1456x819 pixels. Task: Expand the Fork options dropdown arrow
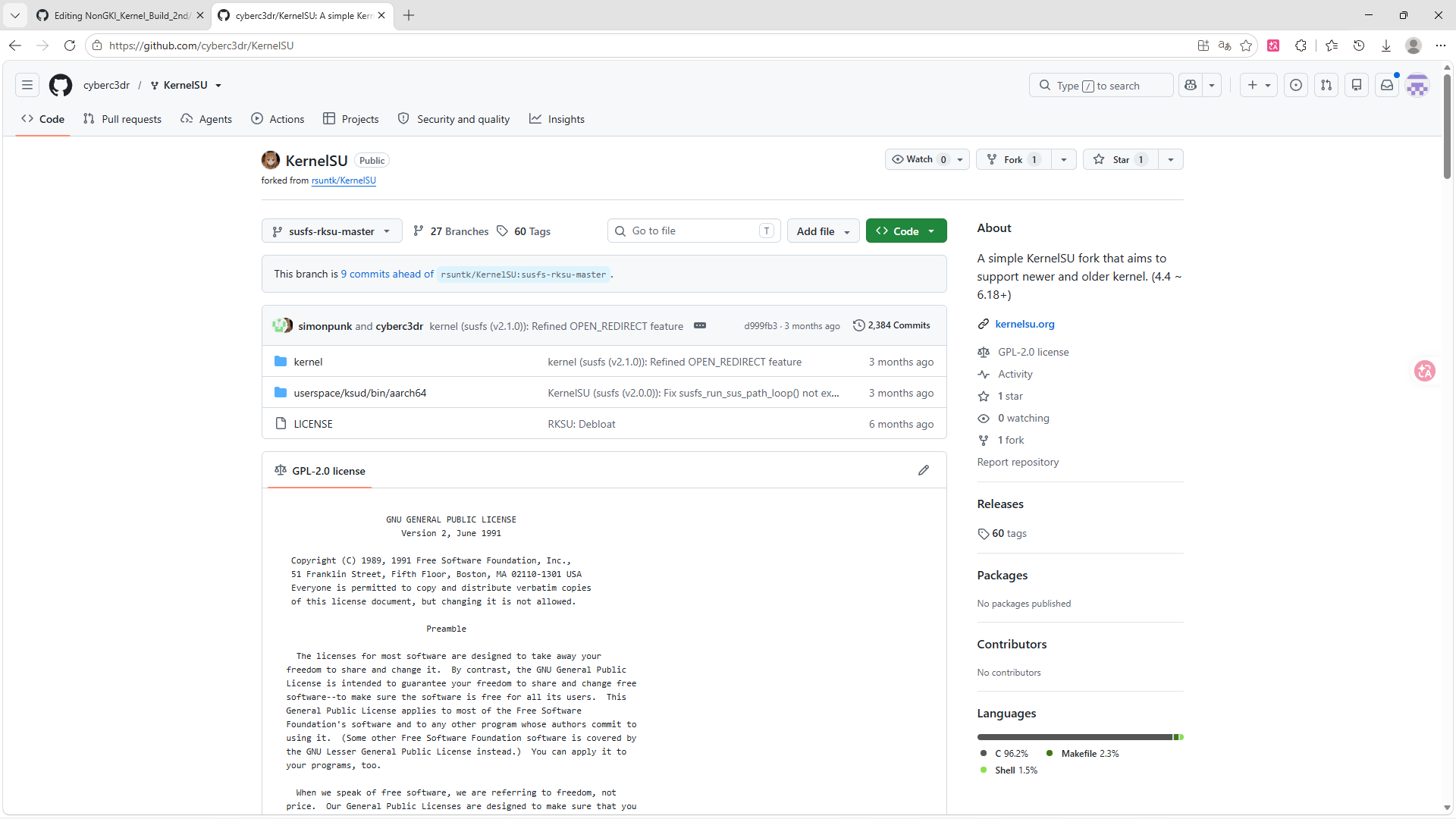(1064, 159)
